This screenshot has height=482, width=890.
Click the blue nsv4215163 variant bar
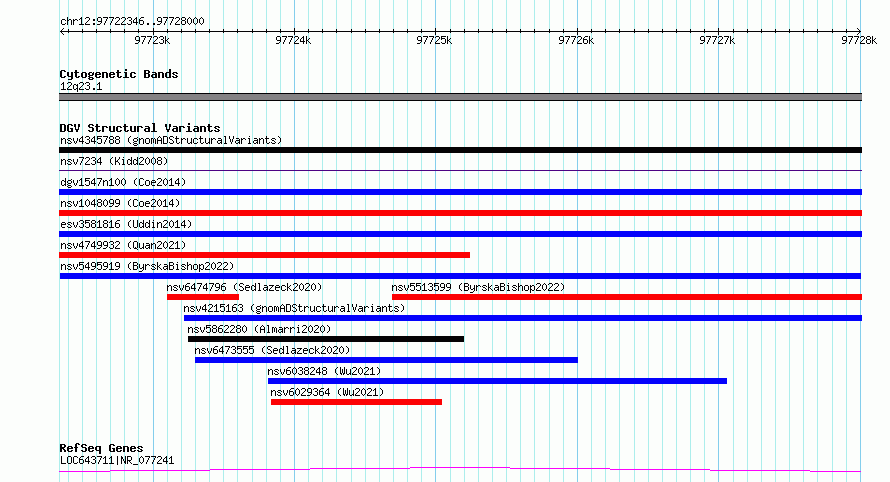523,318
